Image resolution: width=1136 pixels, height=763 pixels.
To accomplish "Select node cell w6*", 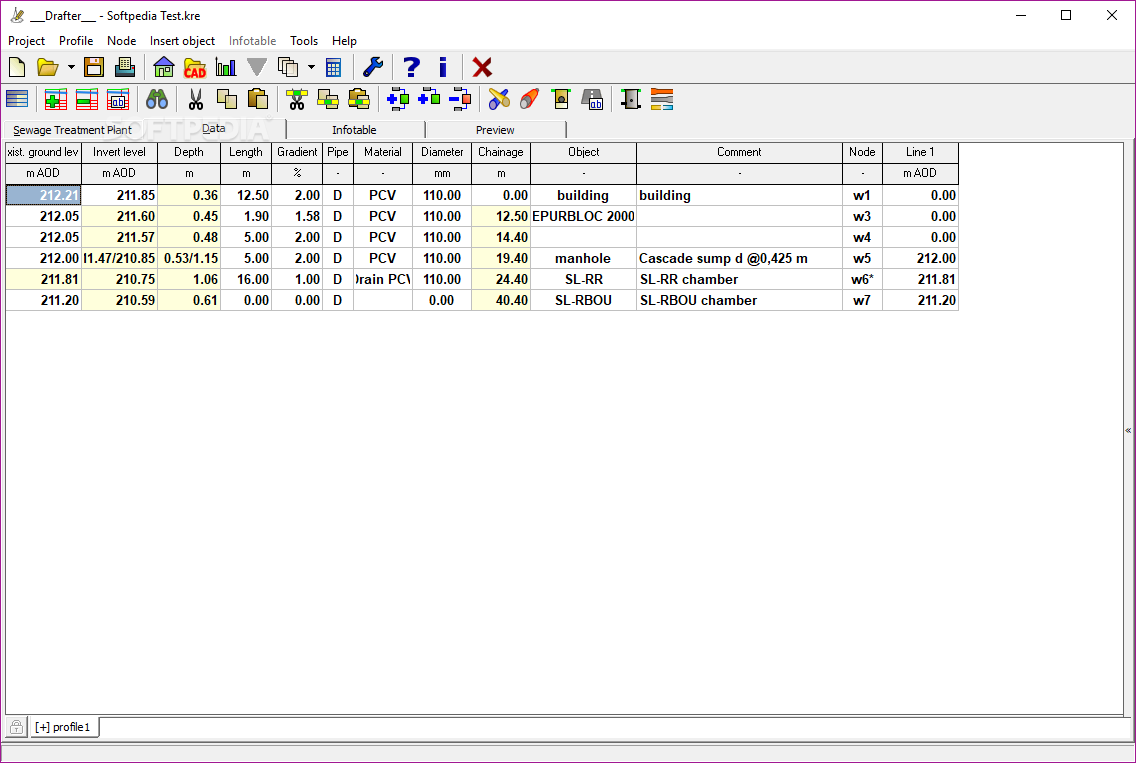I will [x=862, y=280].
